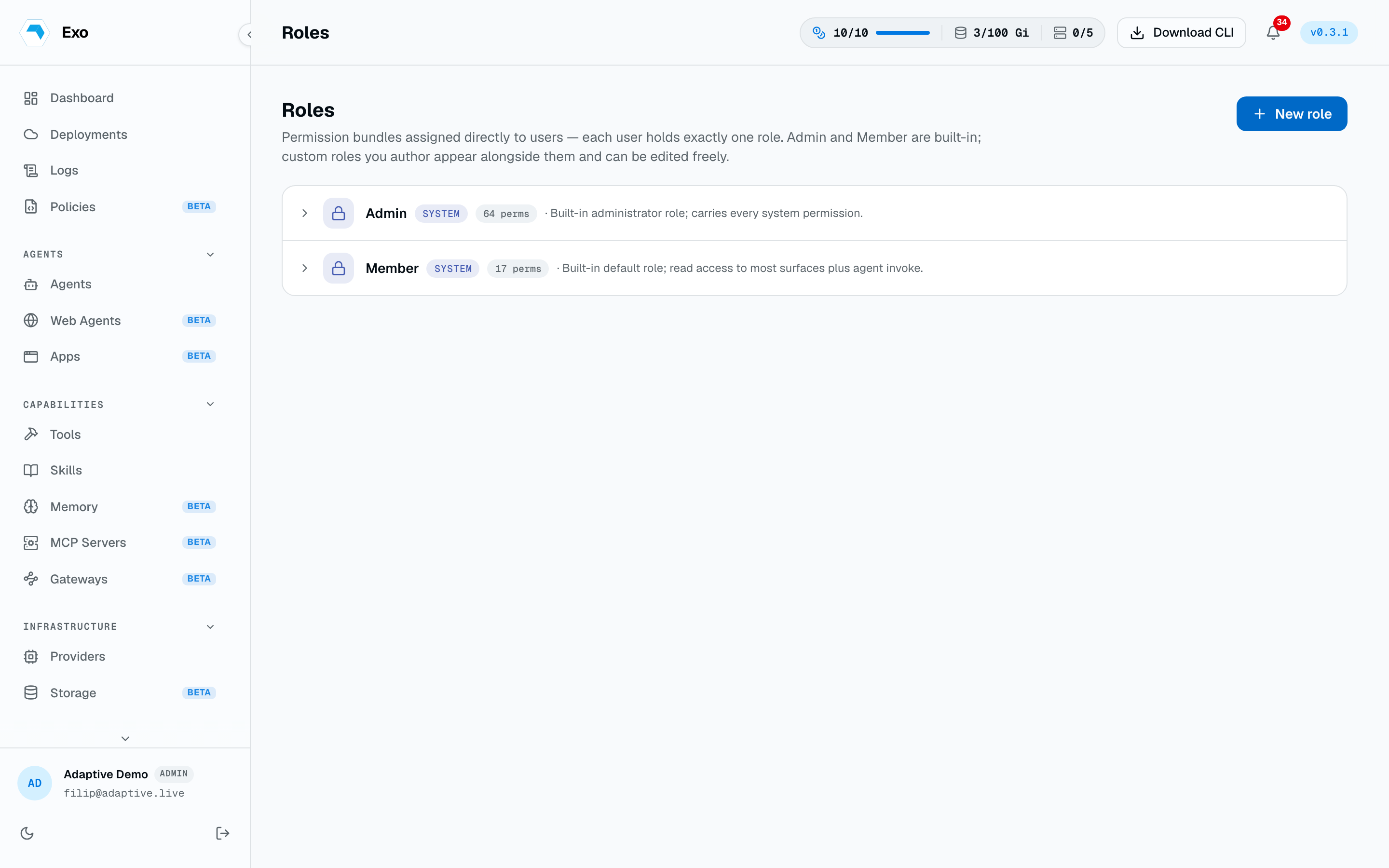Click the Admin SYSTEM badge
The height and width of the screenshot is (868, 1389).
[441, 214]
